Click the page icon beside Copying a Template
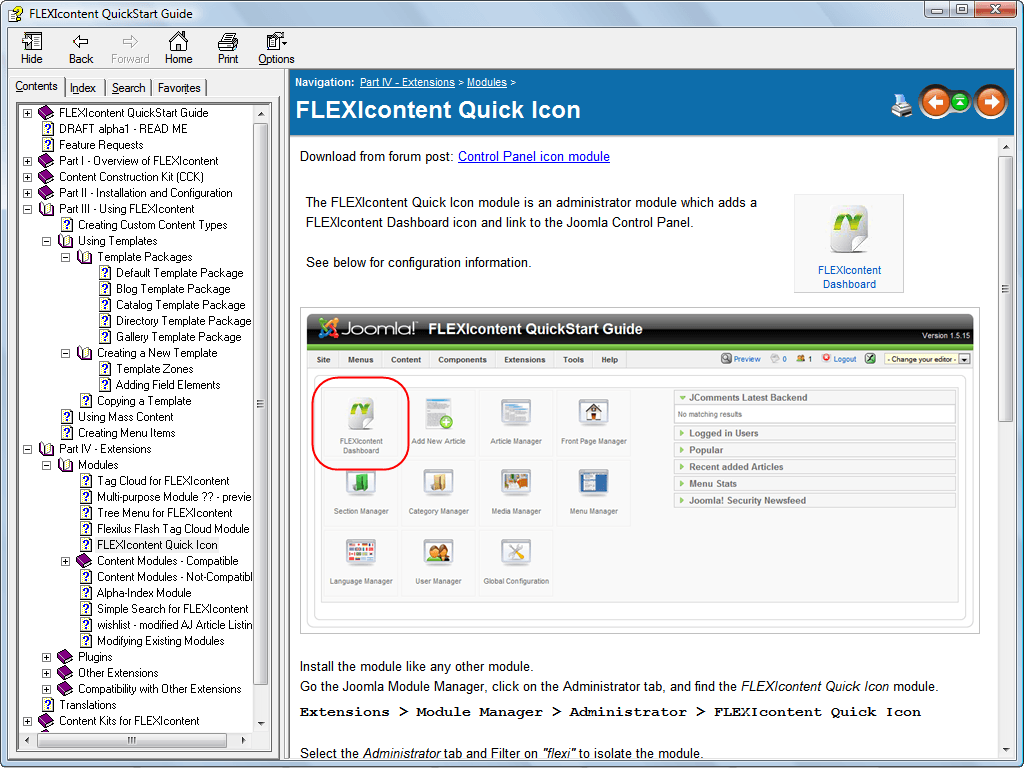Viewport: 1024px width, 768px height. (x=86, y=401)
